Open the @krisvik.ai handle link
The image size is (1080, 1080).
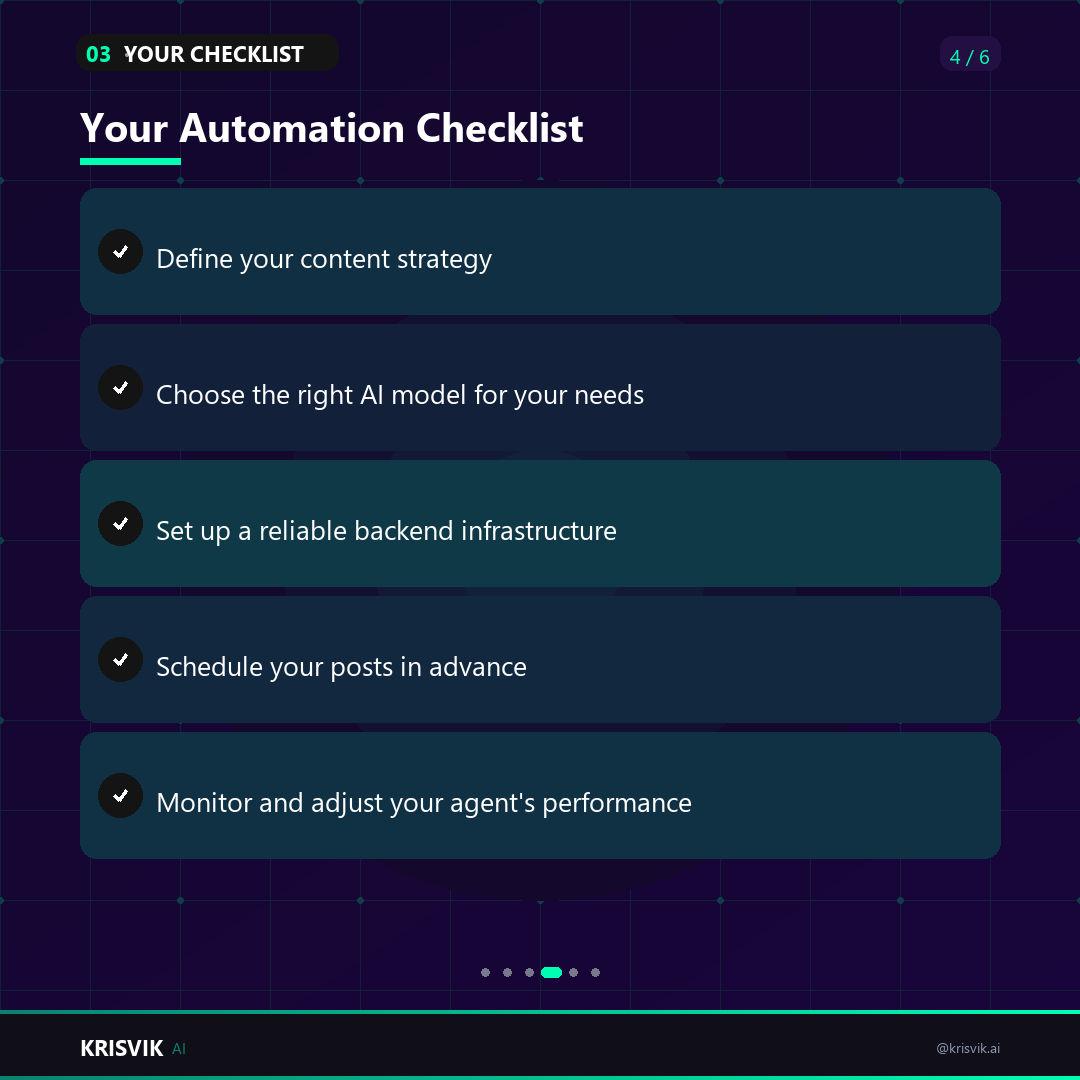pyautogui.click(x=968, y=1048)
